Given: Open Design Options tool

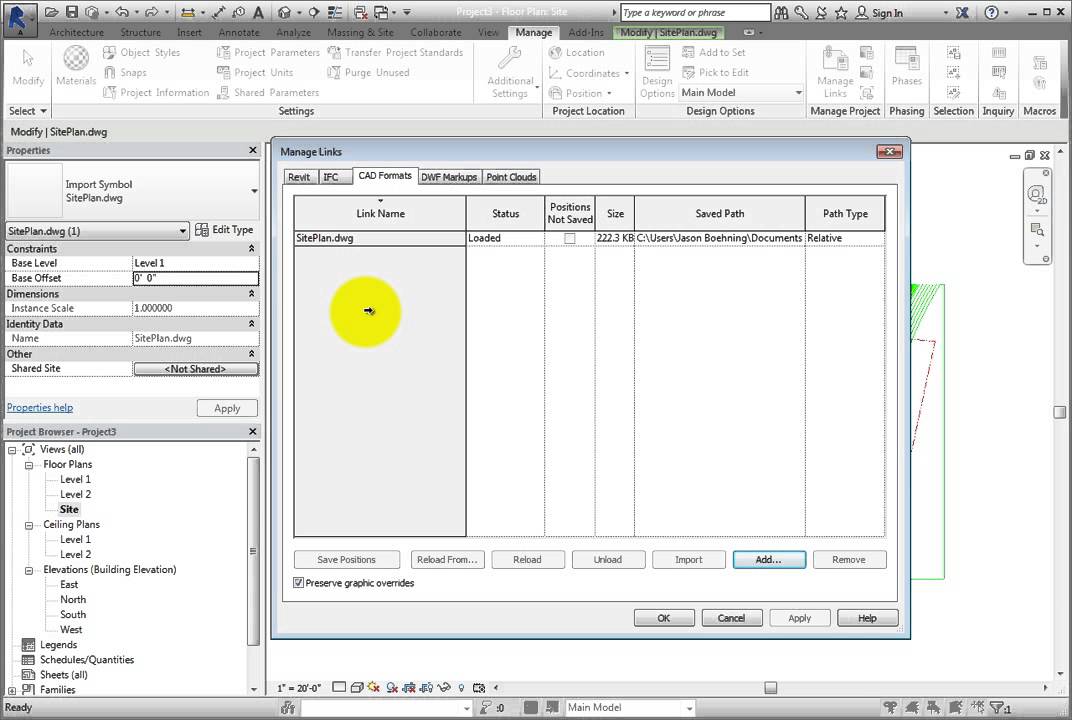Looking at the screenshot, I should 657,72.
